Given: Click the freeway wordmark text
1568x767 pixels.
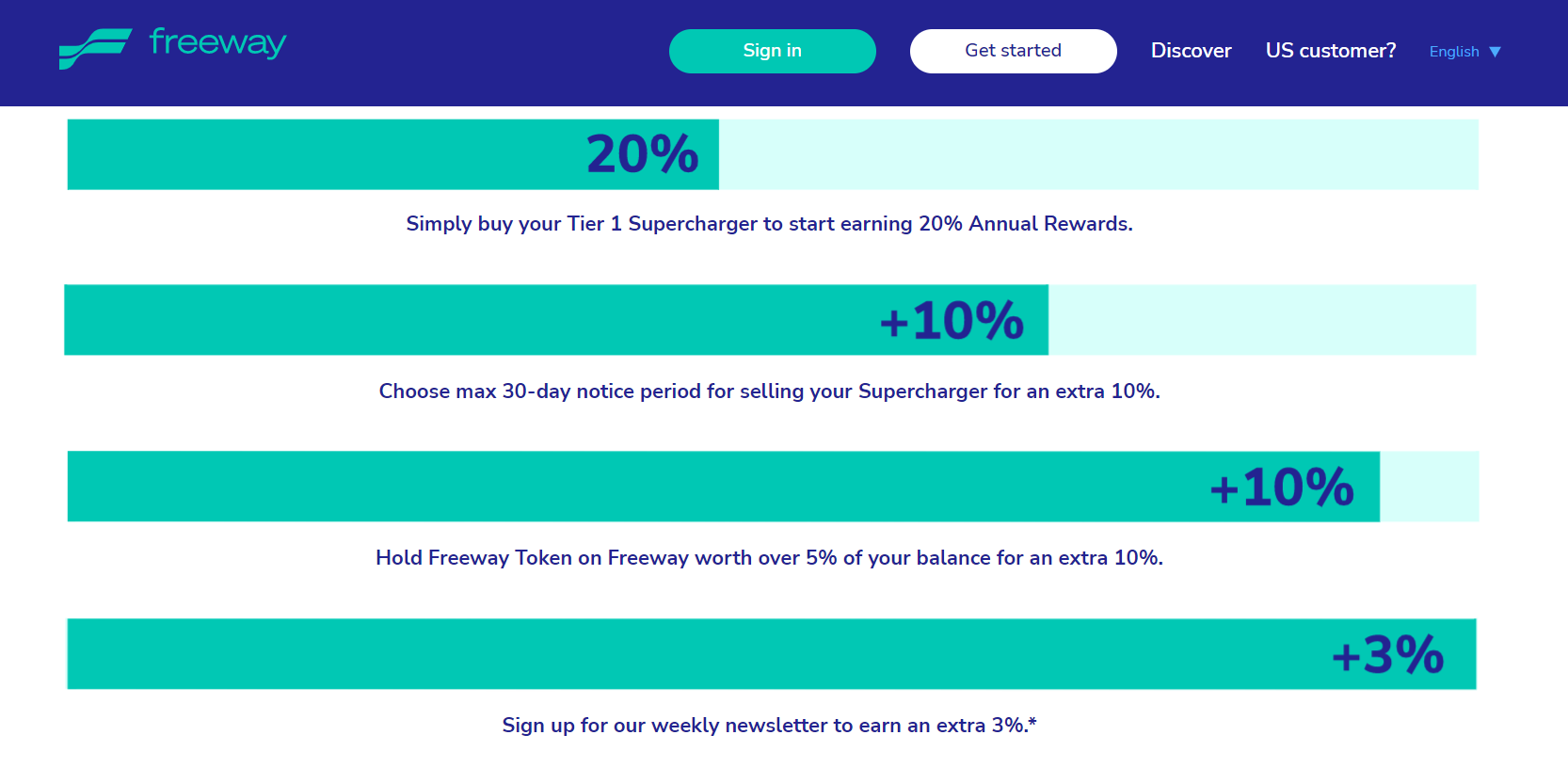Looking at the screenshot, I should [x=217, y=43].
